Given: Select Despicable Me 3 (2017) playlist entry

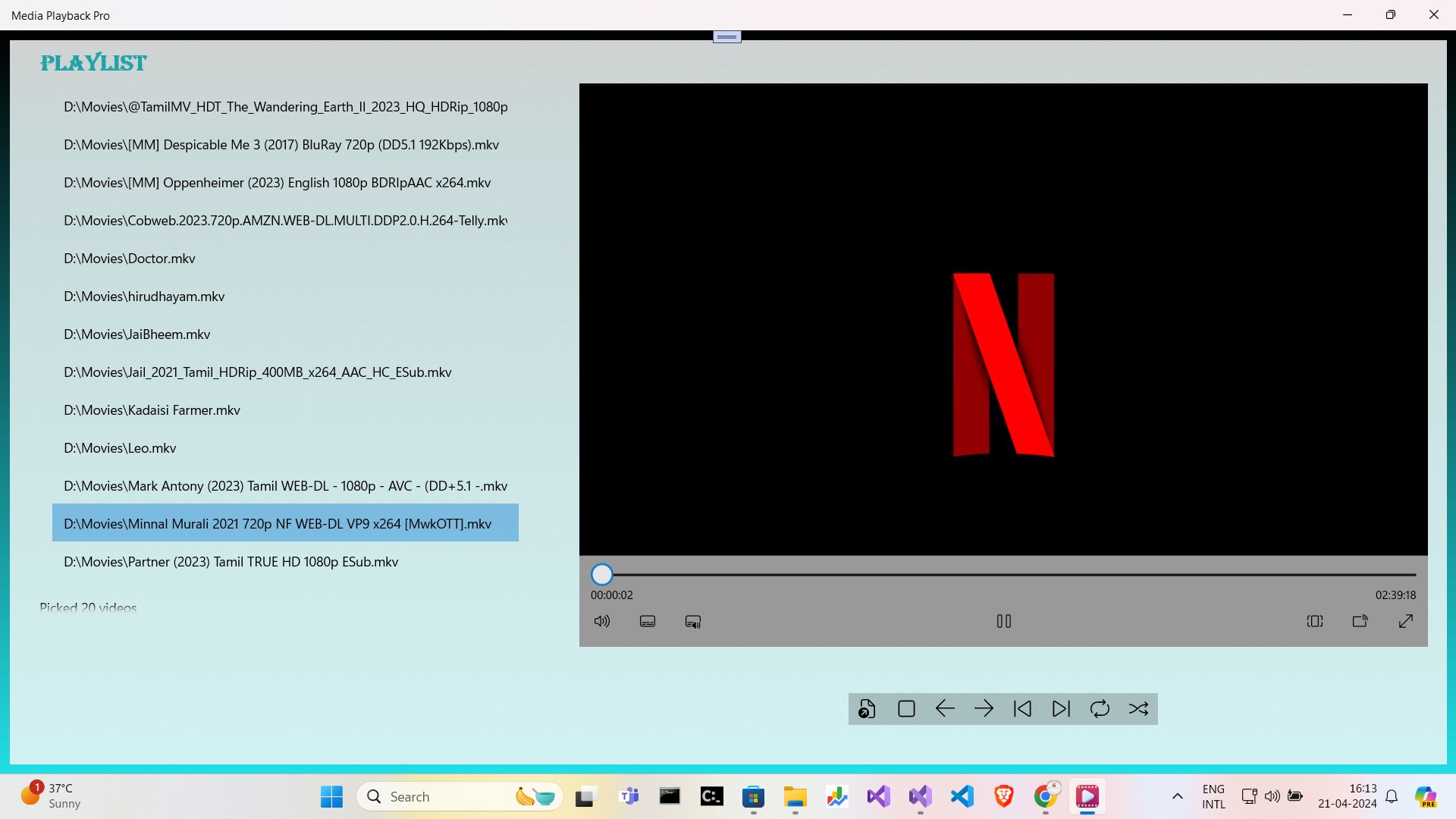Looking at the screenshot, I should point(285,145).
